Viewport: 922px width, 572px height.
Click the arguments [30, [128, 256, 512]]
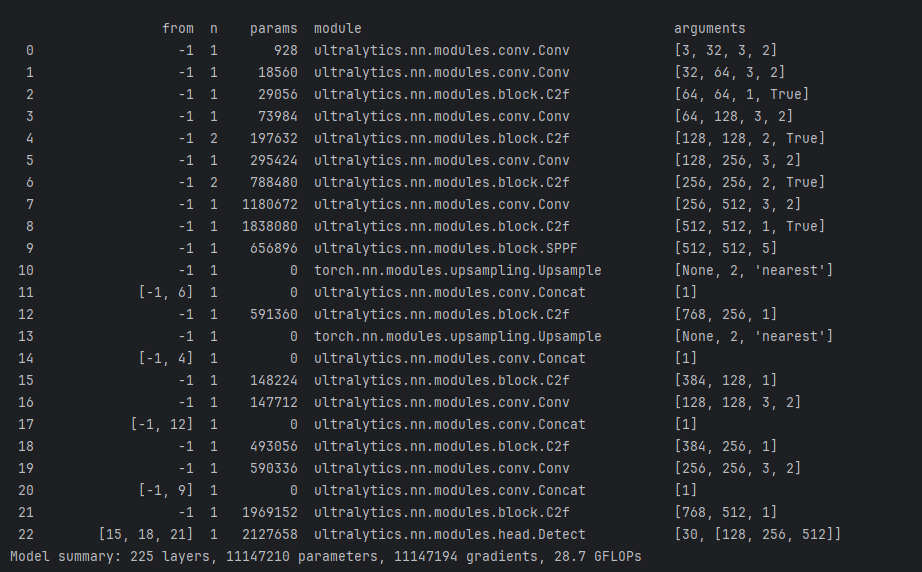[757, 534]
